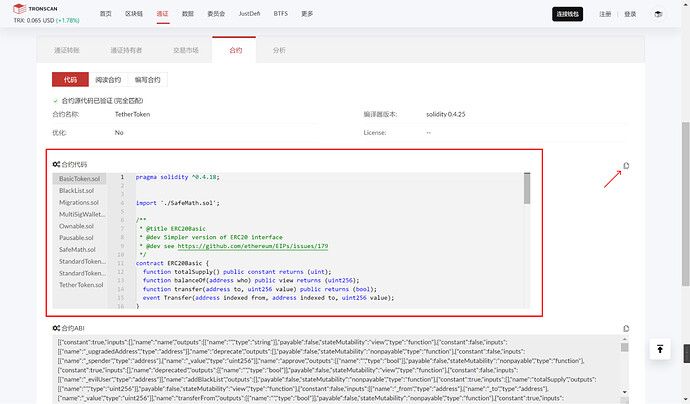Open the SafeMath.sol file
This screenshot has width=690, height=404.
point(77,250)
